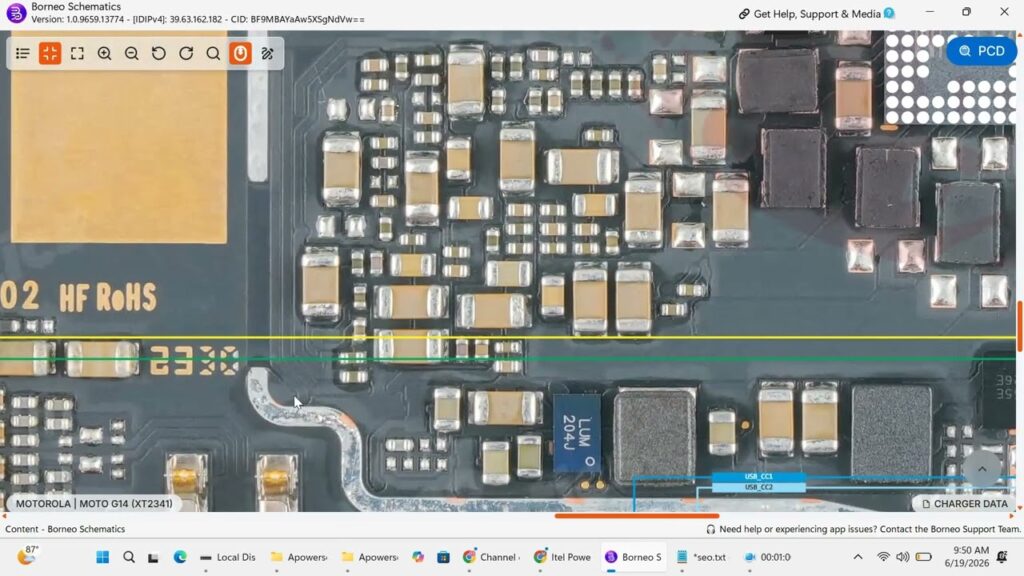Open the Wi-Fi network tray icon
The image size is (1024, 576).
(x=883, y=557)
